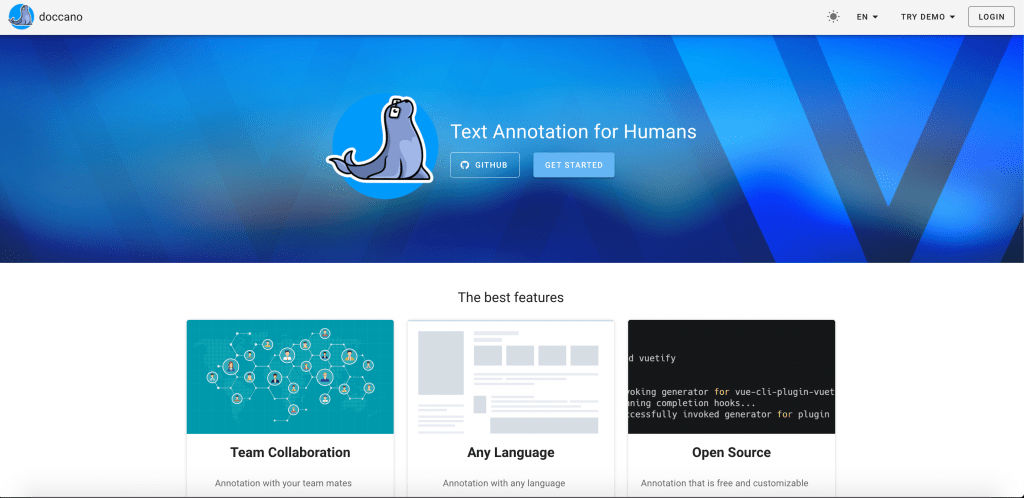Click the large seal mascot image

384,145
